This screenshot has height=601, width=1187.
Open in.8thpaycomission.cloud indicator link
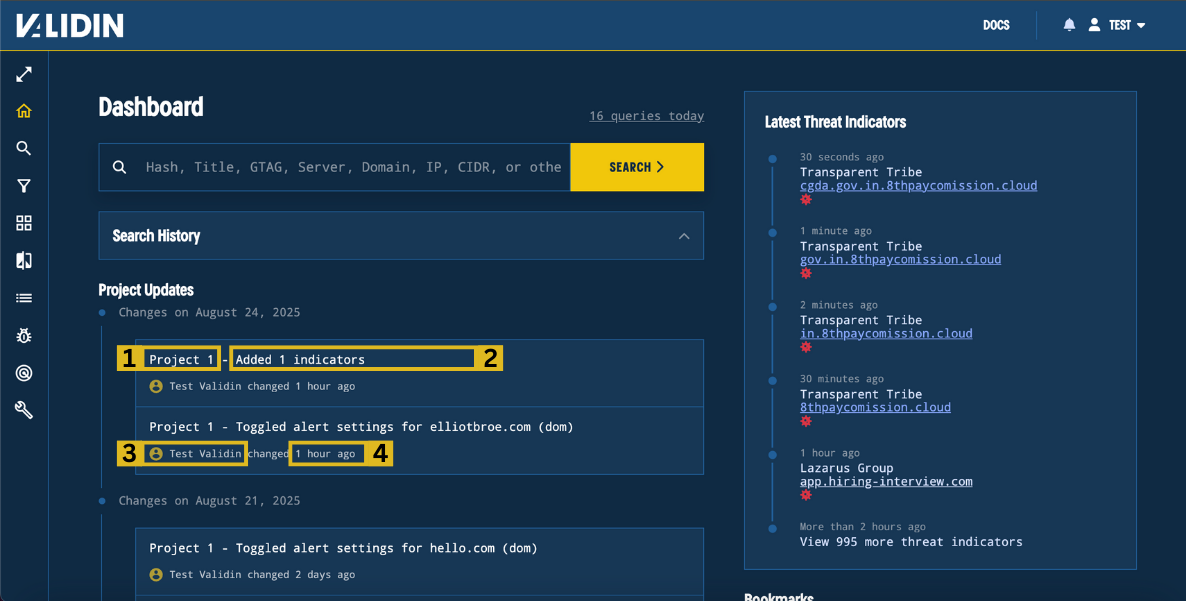point(886,334)
